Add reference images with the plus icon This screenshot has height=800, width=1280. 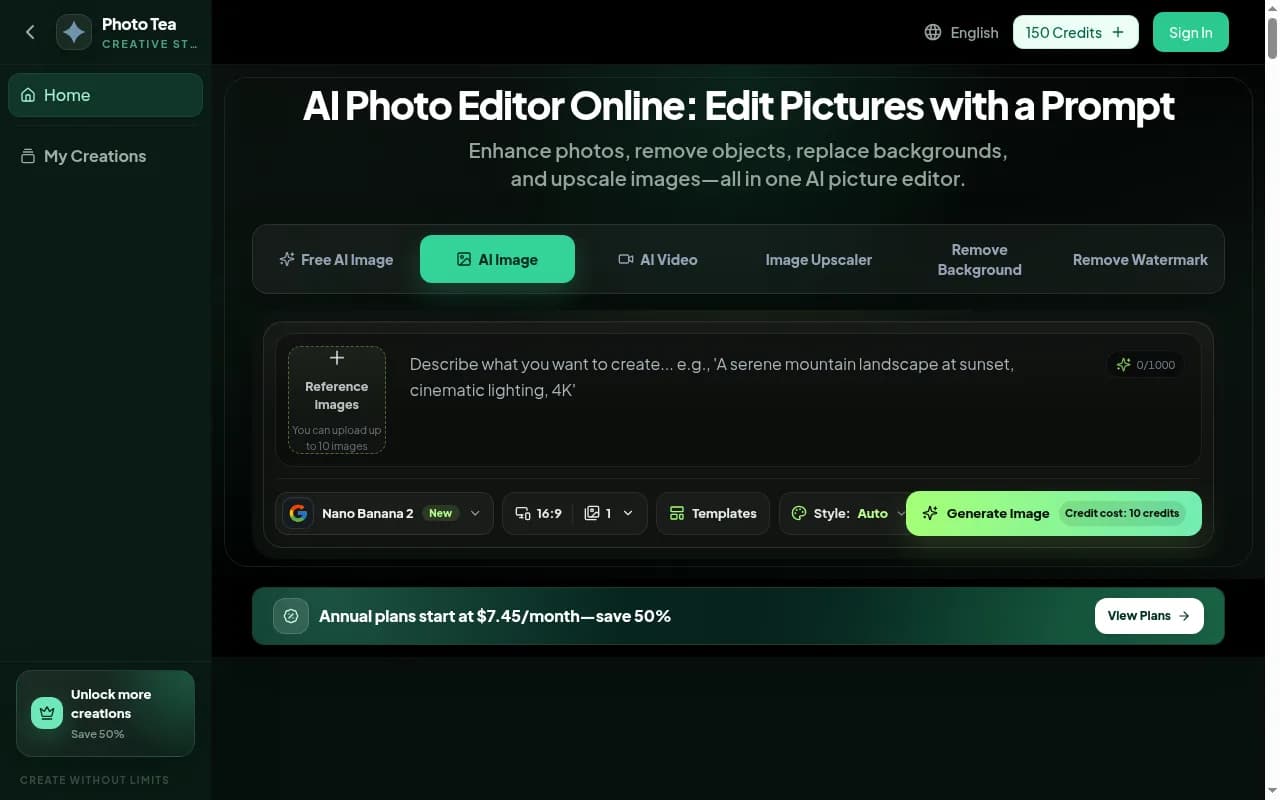click(337, 358)
